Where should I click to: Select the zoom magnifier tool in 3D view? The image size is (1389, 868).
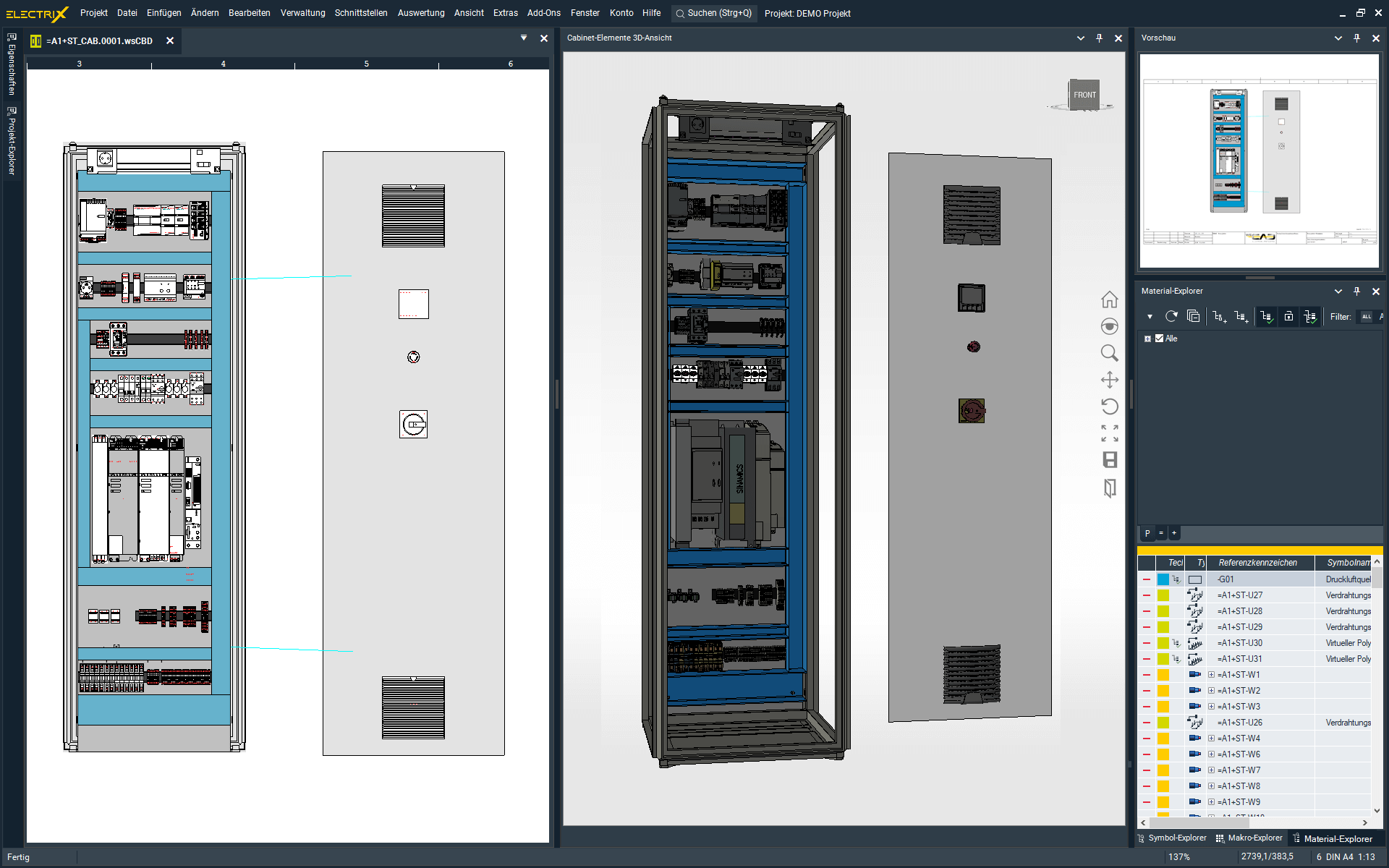tap(1109, 353)
